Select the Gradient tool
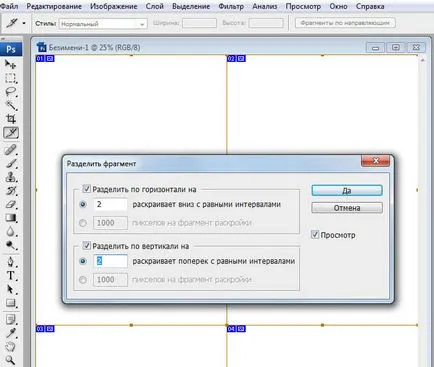This screenshot has width=434, height=367. coord(11,218)
